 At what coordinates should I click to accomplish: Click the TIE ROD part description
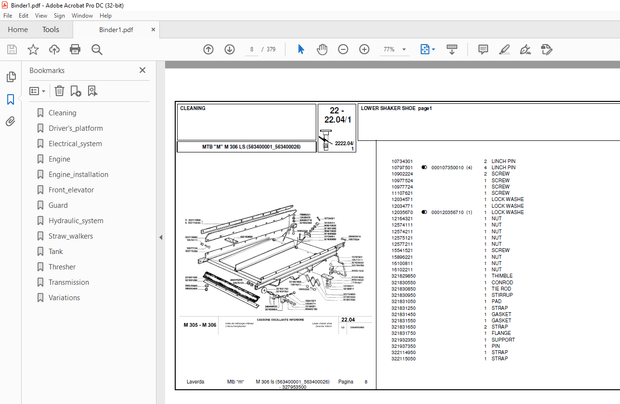[x=501, y=289]
